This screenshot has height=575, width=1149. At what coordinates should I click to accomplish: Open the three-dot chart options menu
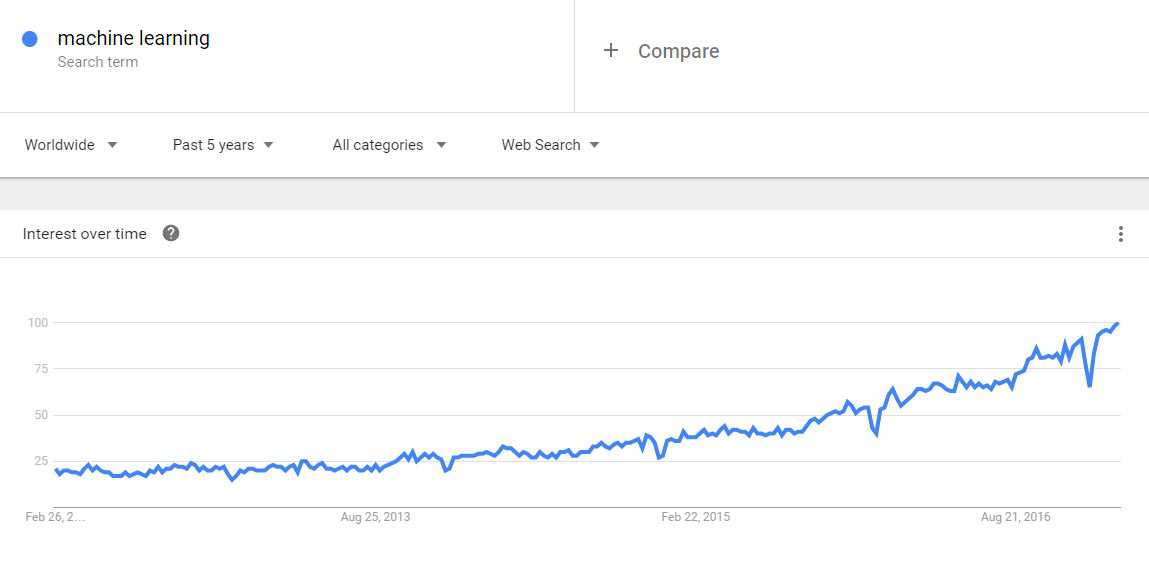click(x=1120, y=234)
